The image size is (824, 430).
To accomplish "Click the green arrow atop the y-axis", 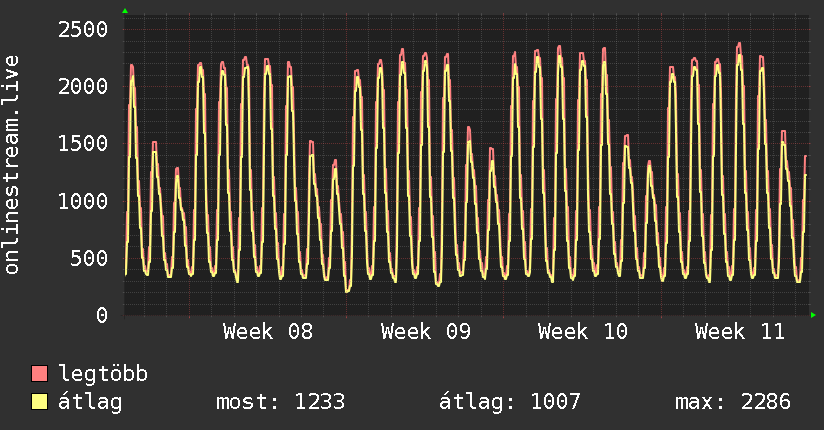I will coord(124,10).
